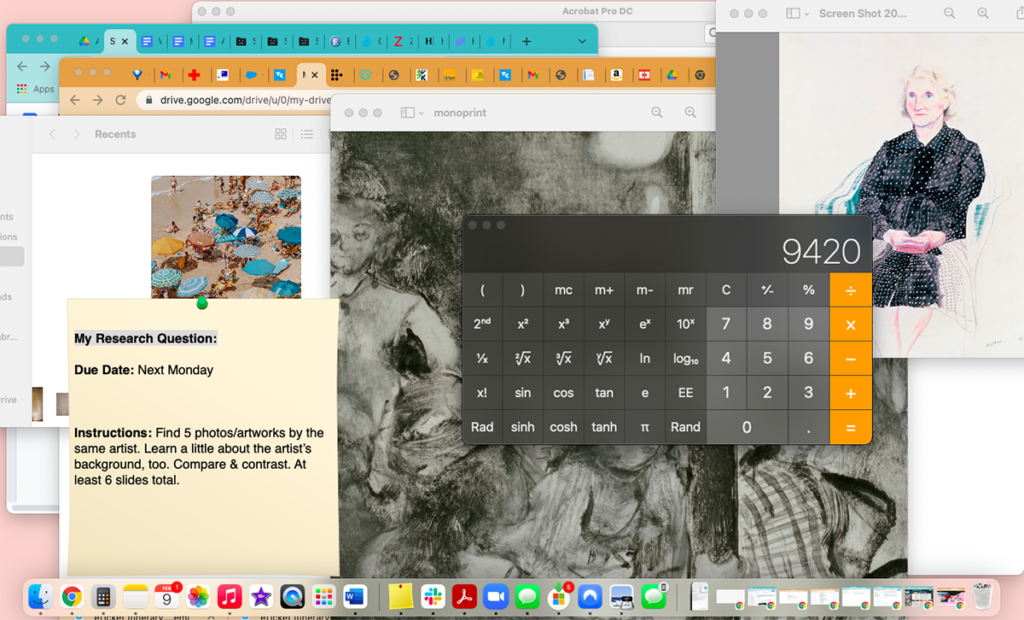Viewport: 1024px width, 620px height.
Task: Select the Google Drive tab in teal Chrome
Action: [84, 41]
